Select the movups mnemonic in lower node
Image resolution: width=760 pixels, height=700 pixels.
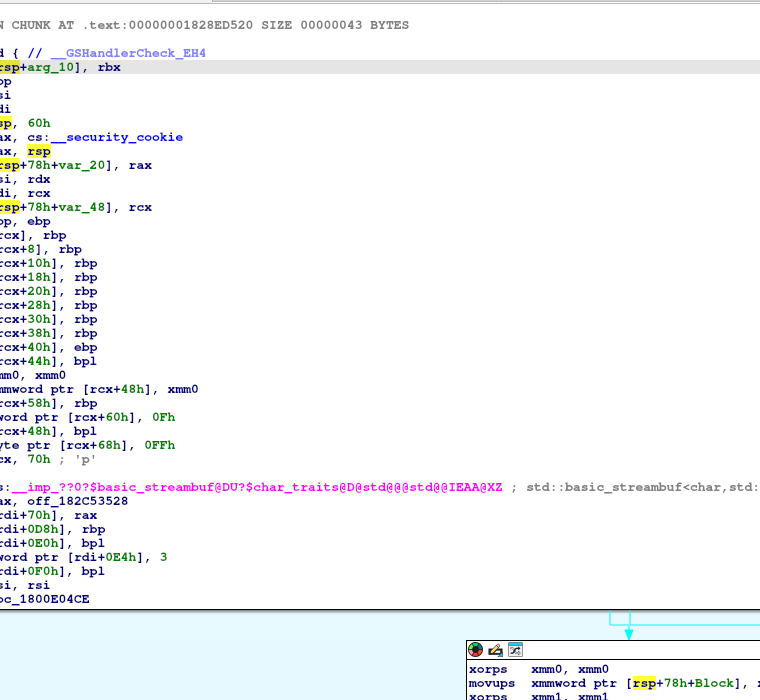[x=492, y=683]
